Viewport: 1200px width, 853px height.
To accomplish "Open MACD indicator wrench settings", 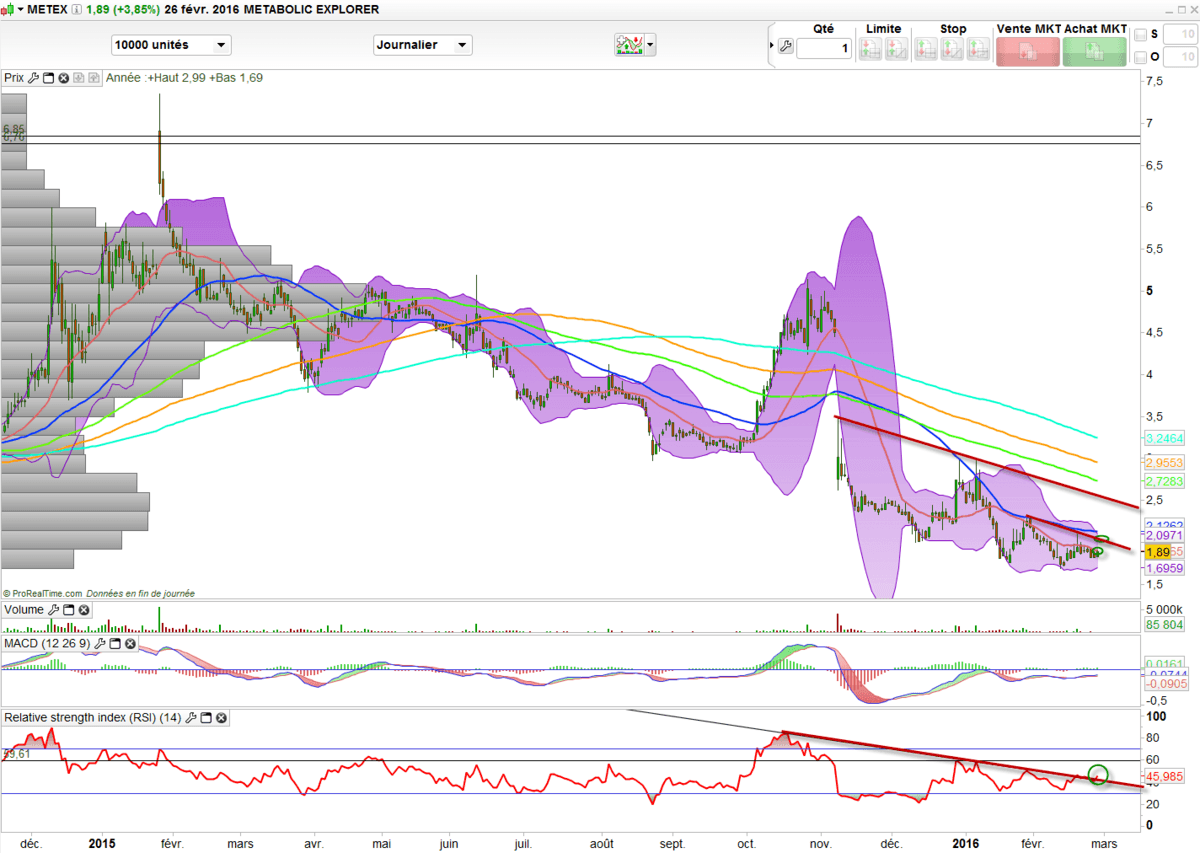I will (99, 643).
